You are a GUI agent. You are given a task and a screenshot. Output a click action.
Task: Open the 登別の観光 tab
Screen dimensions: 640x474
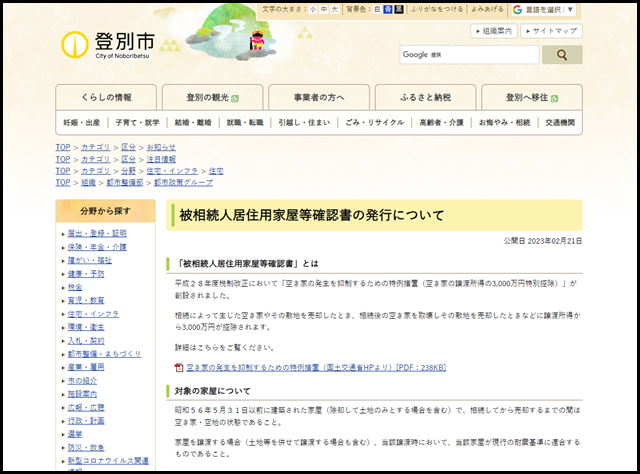(x=213, y=97)
